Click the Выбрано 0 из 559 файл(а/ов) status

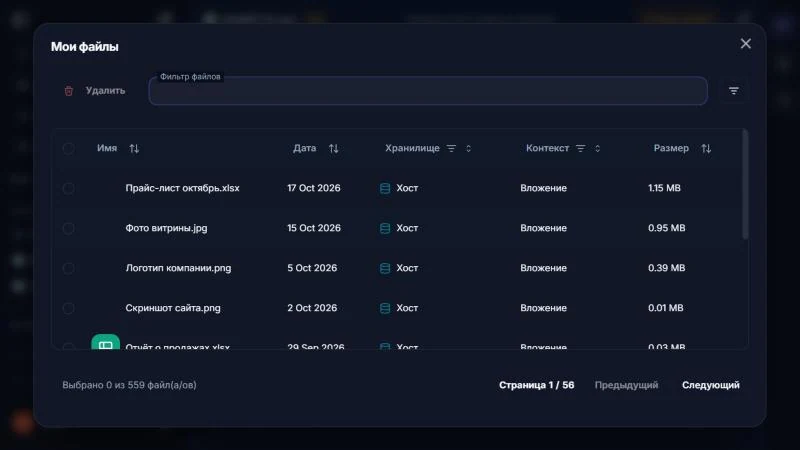[x=129, y=385]
